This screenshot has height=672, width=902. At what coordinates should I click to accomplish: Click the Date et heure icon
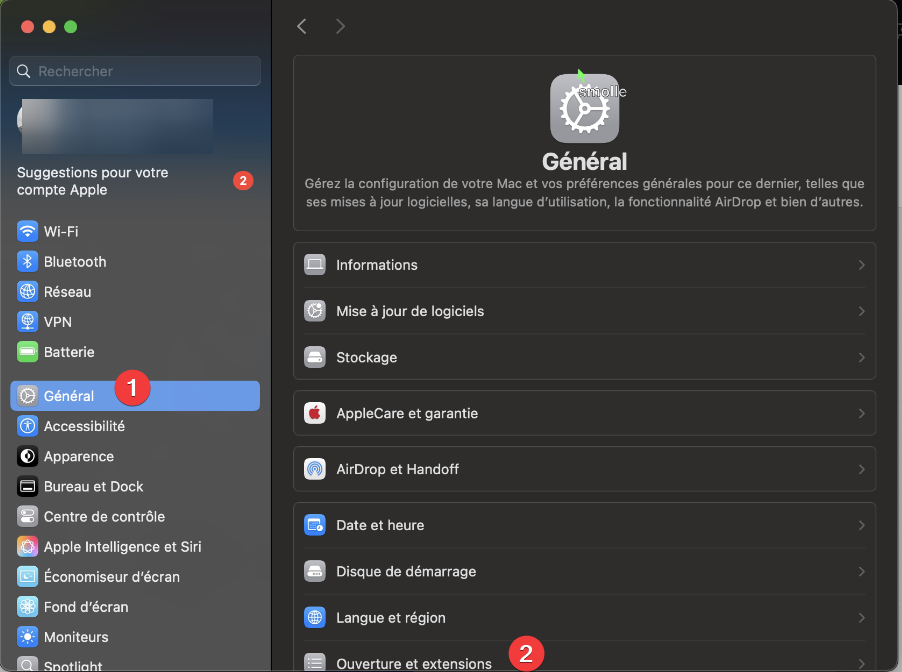point(315,525)
